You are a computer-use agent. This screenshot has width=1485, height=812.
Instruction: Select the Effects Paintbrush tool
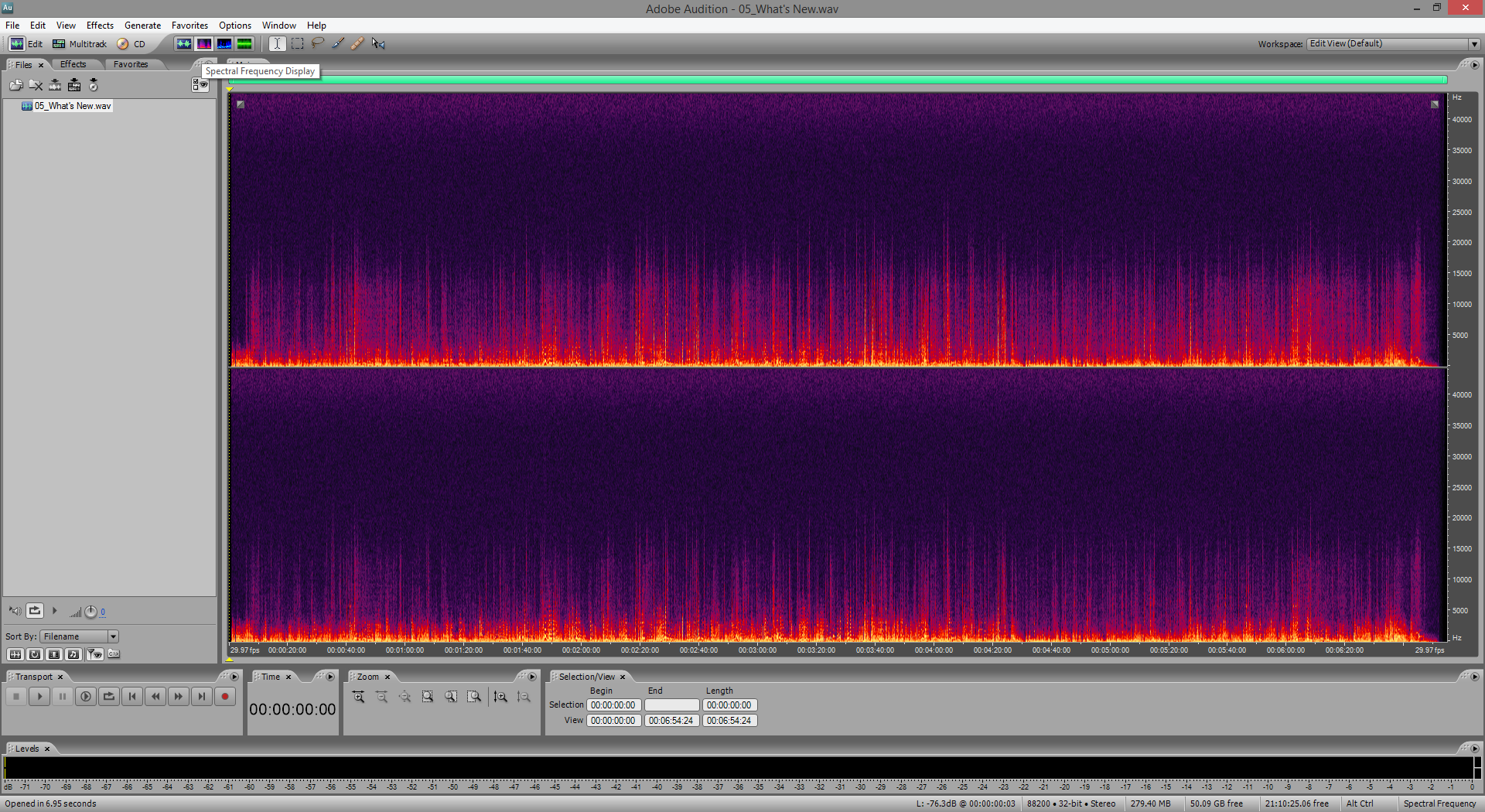pyautogui.click(x=338, y=44)
